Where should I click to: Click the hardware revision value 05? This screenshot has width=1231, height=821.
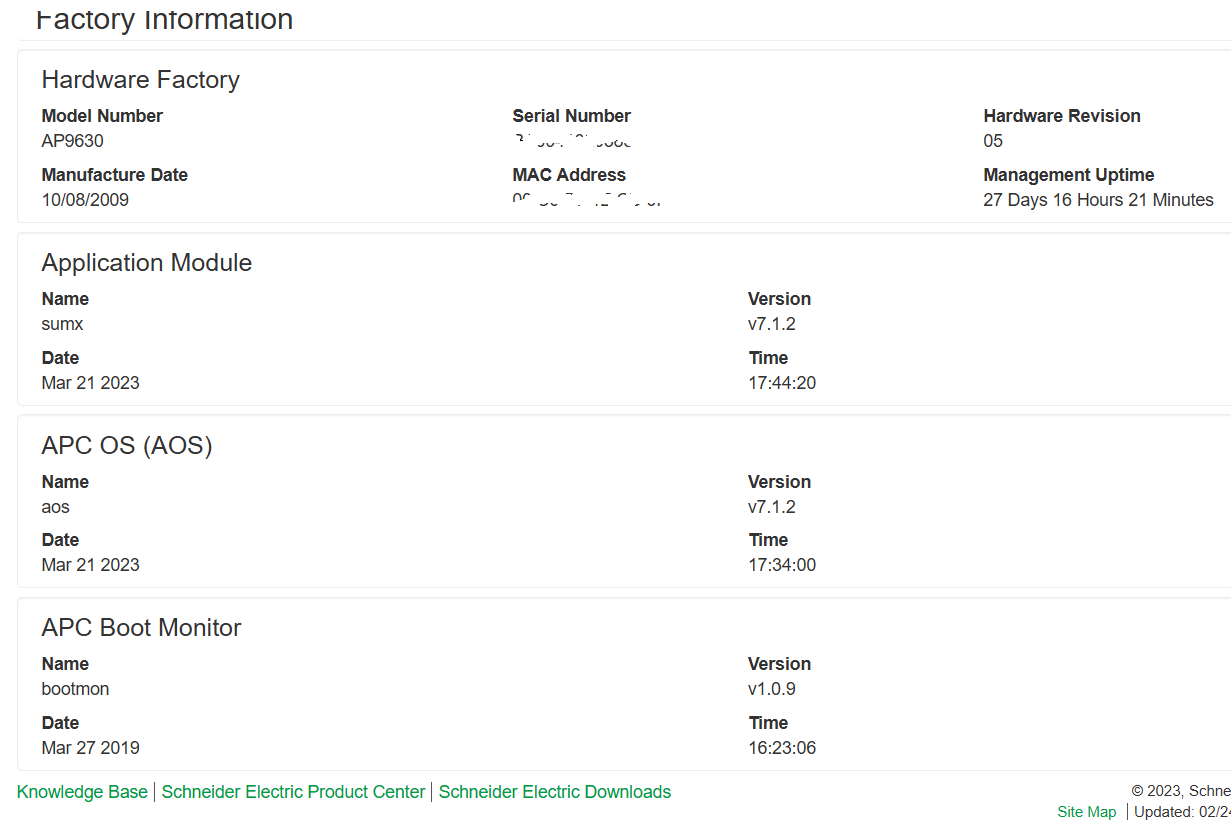[993, 141]
